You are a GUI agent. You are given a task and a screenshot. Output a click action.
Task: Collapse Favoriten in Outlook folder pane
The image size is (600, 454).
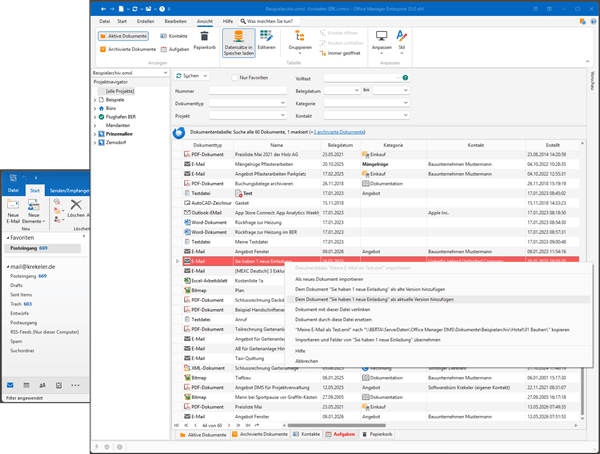(x=8, y=238)
